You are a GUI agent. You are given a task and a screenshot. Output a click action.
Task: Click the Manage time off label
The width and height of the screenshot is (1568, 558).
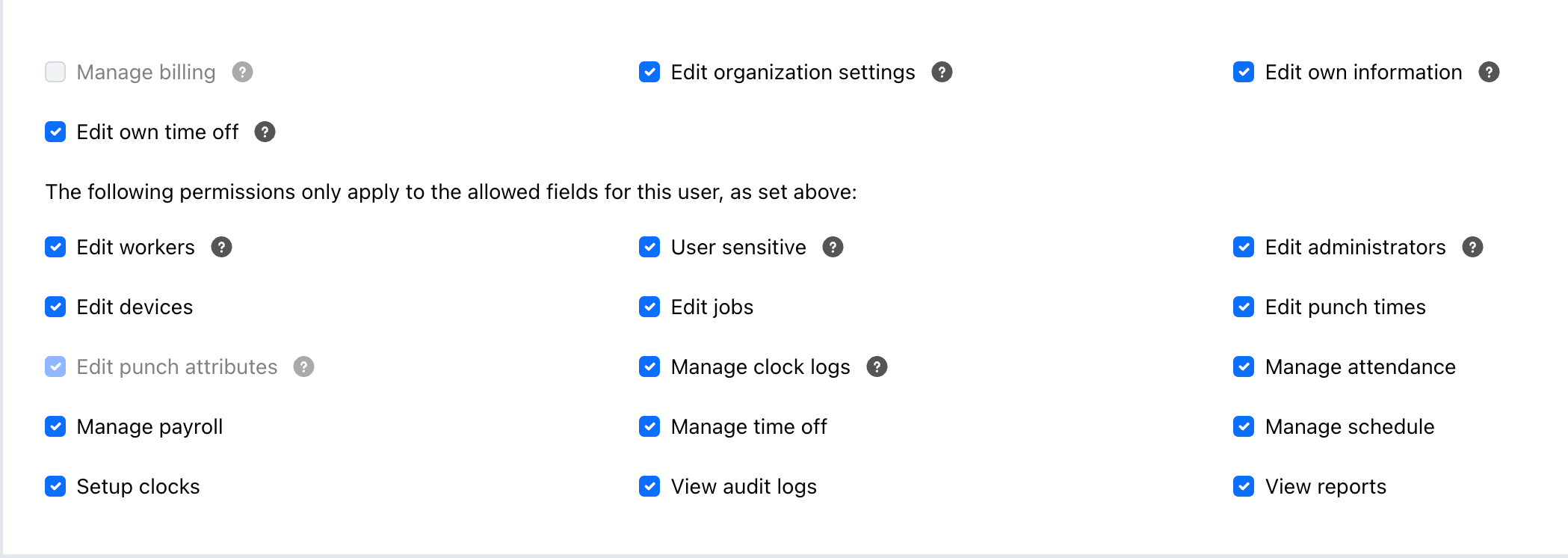click(749, 426)
